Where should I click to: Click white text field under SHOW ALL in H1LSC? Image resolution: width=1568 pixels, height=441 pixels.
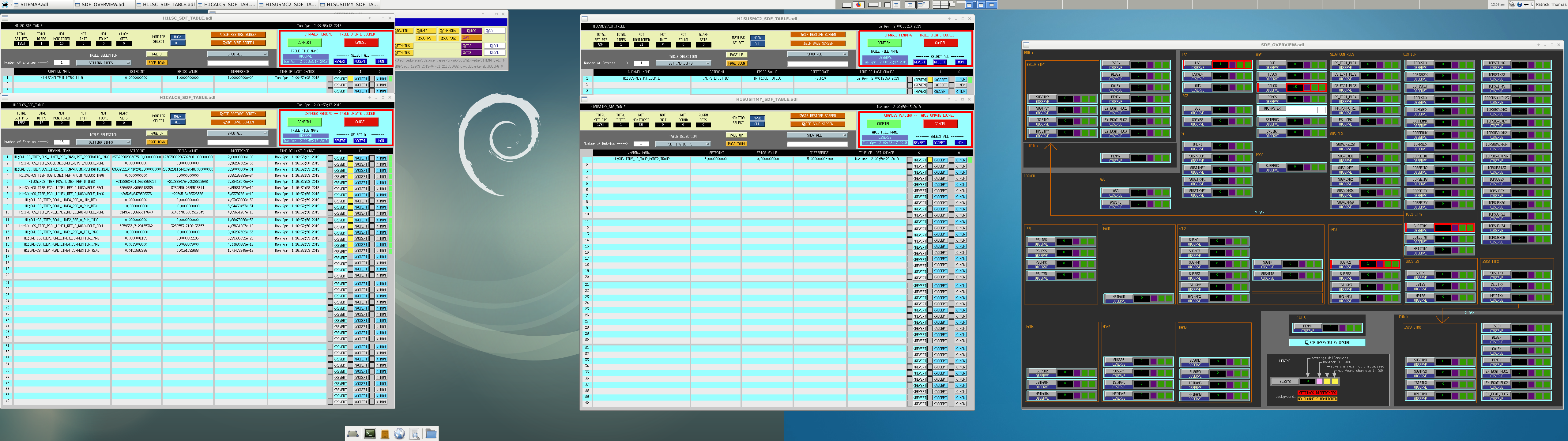[237, 63]
